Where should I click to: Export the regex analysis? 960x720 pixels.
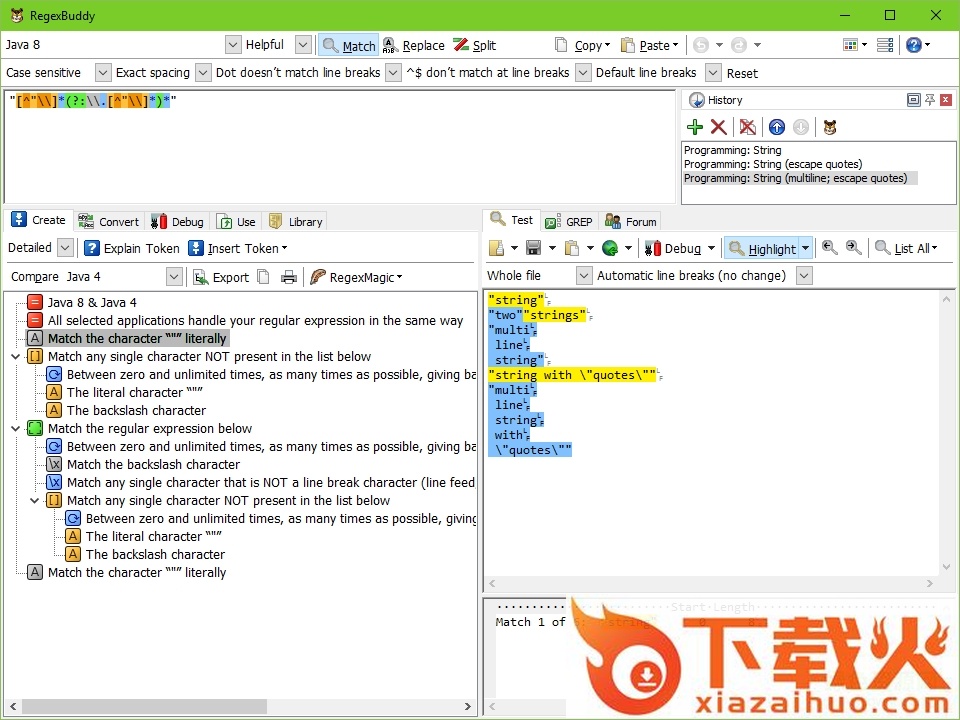[x=221, y=277]
